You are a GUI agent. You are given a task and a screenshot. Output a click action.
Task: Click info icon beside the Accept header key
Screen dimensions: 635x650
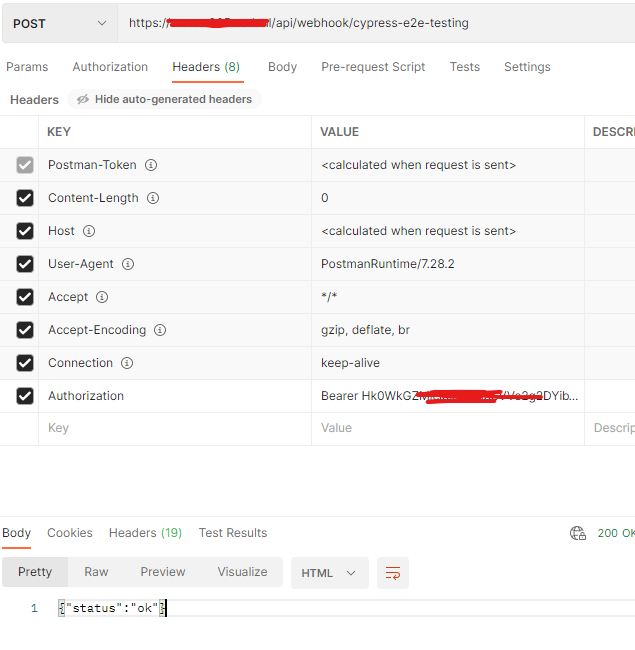tap(102, 297)
